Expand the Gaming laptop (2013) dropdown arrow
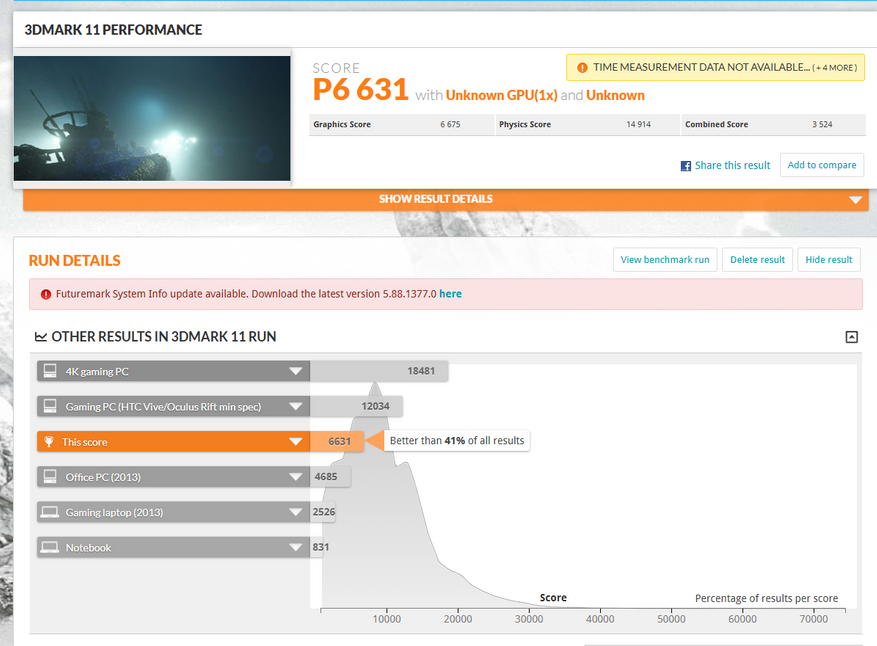 coord(296,512)
